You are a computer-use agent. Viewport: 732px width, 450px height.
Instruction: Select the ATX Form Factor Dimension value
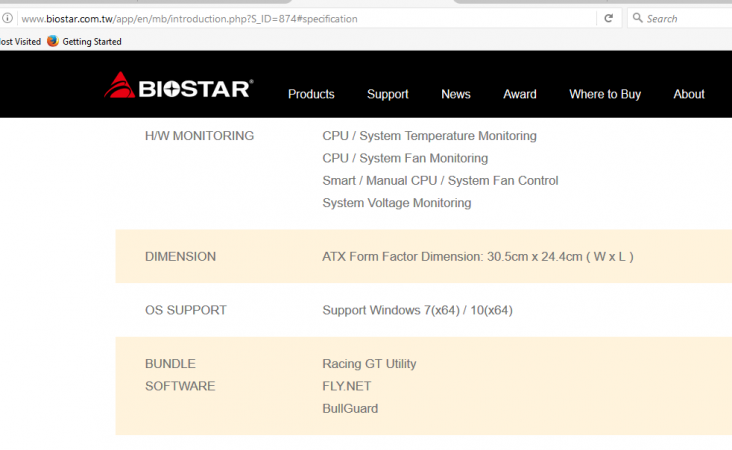pos(478,257)
